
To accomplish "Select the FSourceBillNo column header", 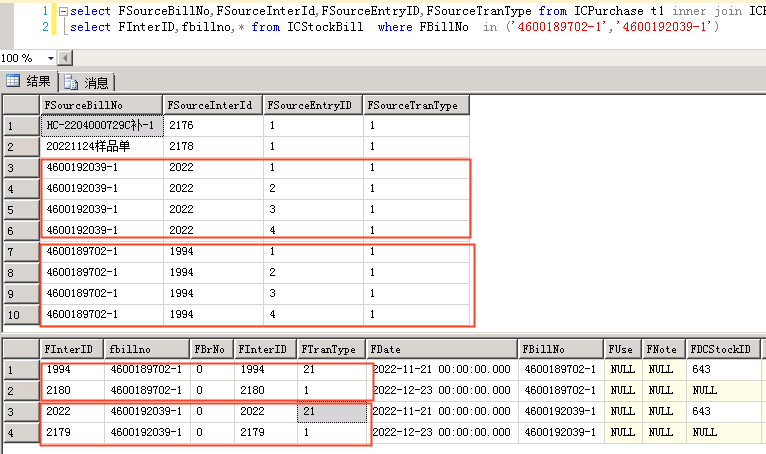I will (100, 105).
